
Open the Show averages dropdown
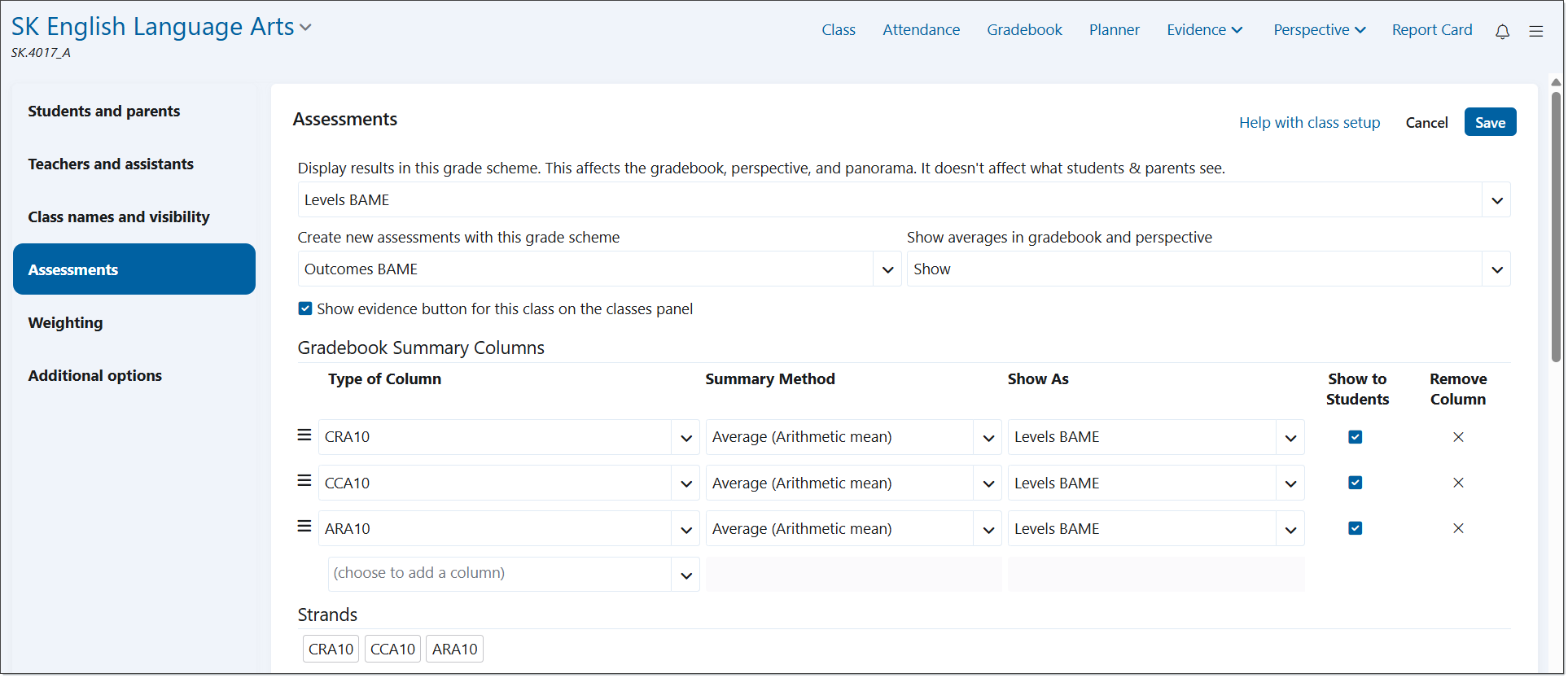pos(1208,269)
